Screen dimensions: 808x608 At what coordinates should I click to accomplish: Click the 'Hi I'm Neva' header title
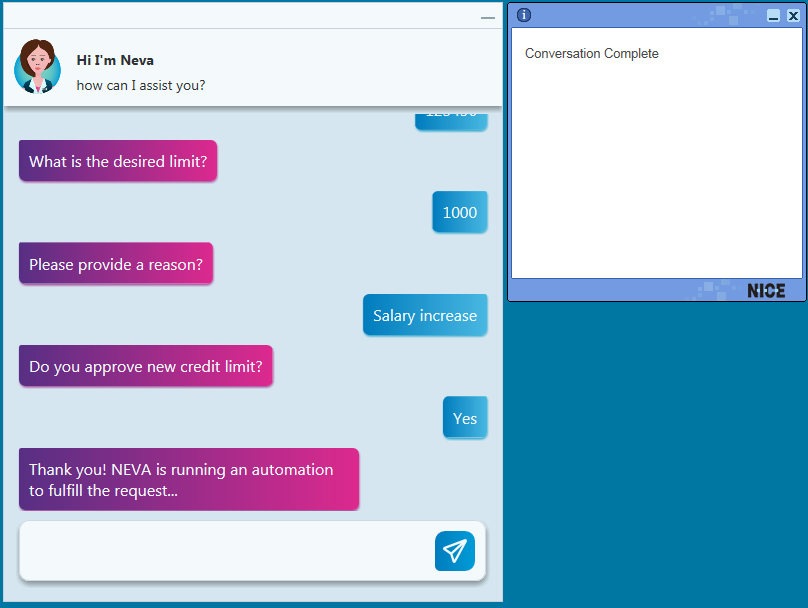[115, 60]
